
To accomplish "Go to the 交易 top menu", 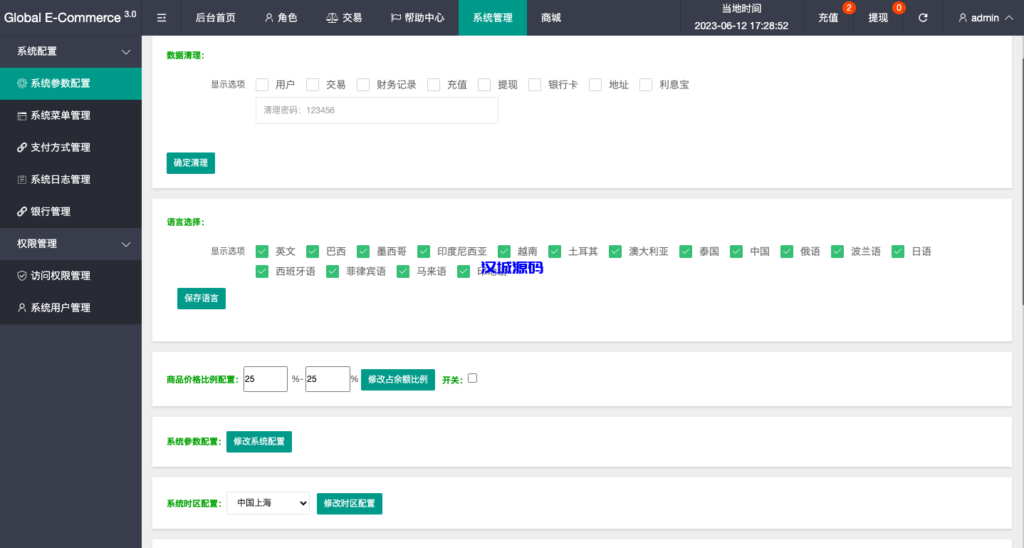I will pyautogui.click(x=344, y=18).
